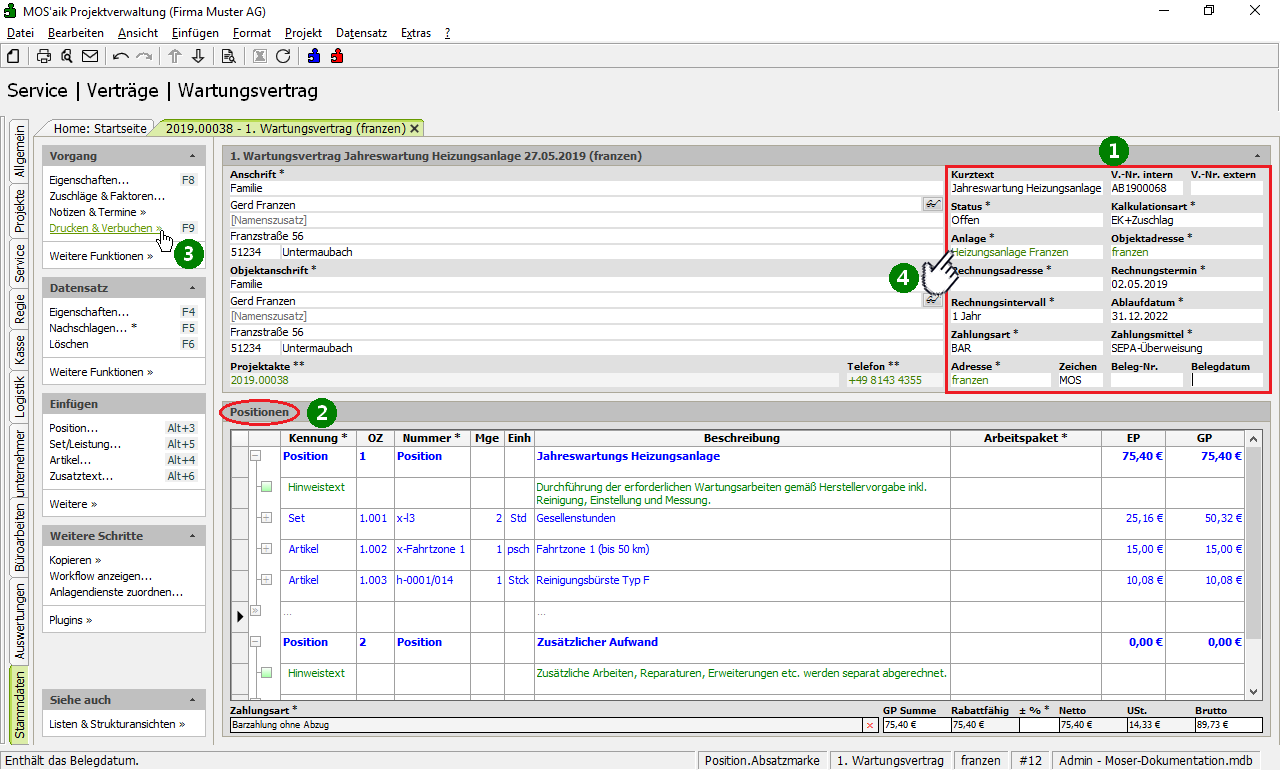Switch to the Home: Startseite tab

[x=100, y=128]
